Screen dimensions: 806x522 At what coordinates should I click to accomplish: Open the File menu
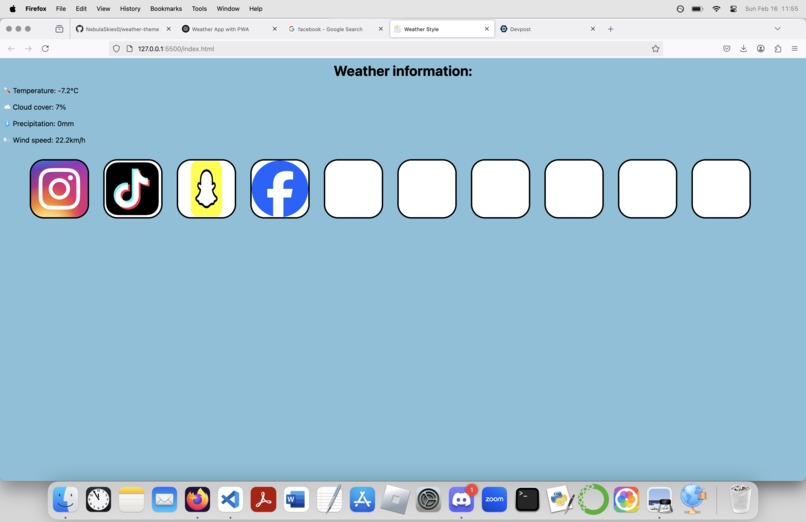pos(61,9)
